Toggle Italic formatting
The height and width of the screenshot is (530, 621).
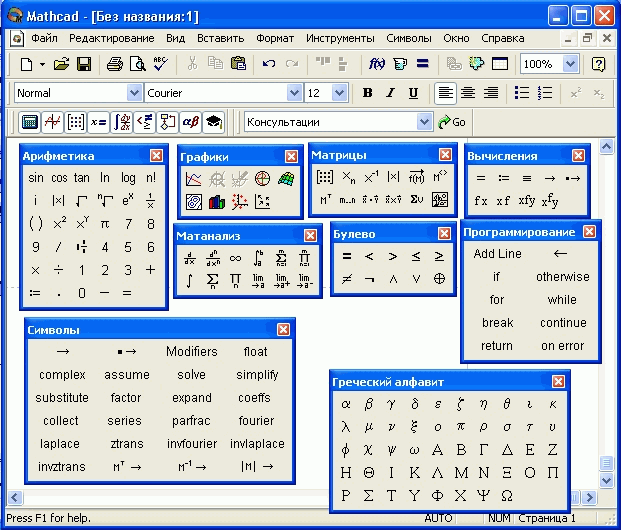(x=391, y=93)
